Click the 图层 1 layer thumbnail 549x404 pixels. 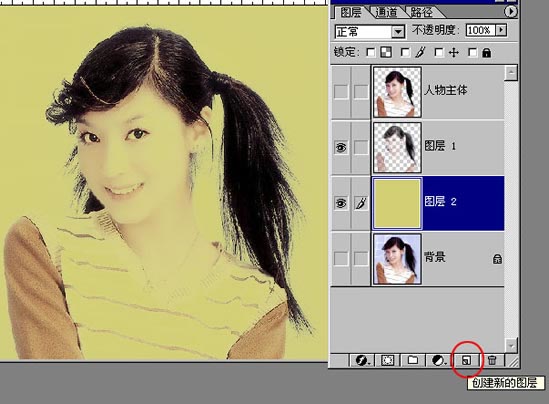point(397,147)
